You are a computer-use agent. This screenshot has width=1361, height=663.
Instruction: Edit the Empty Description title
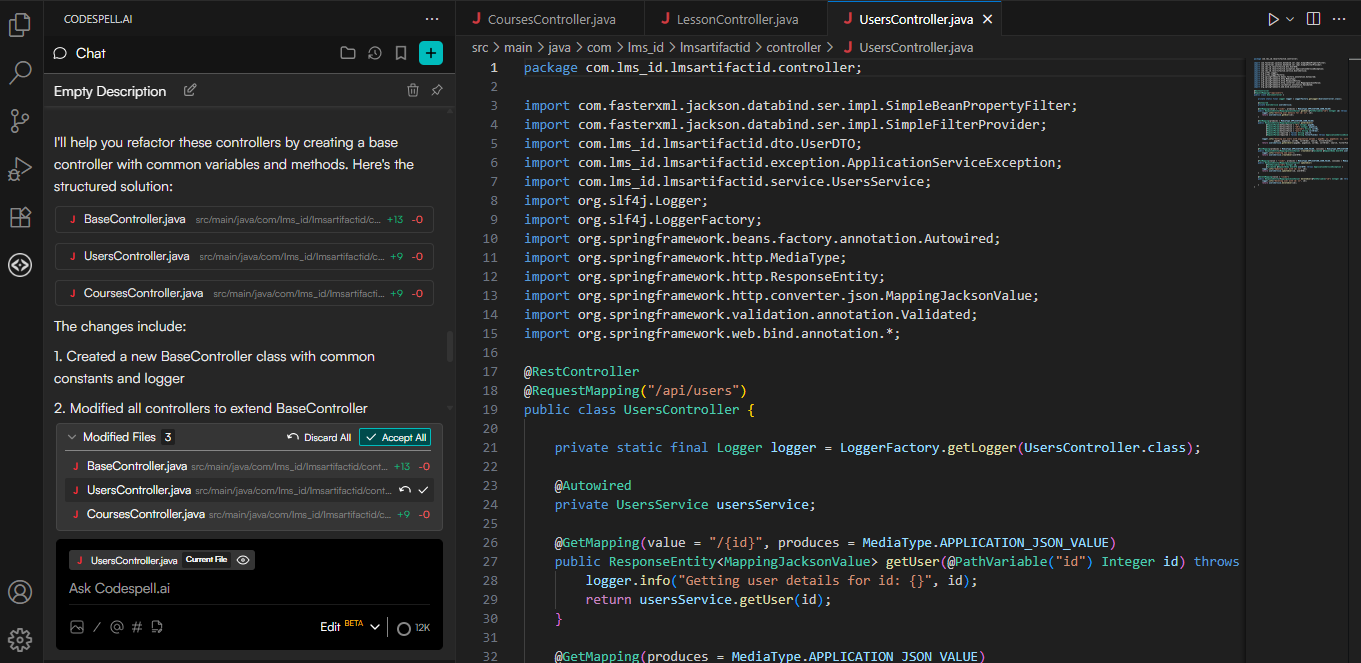click(x=190, y=91)
